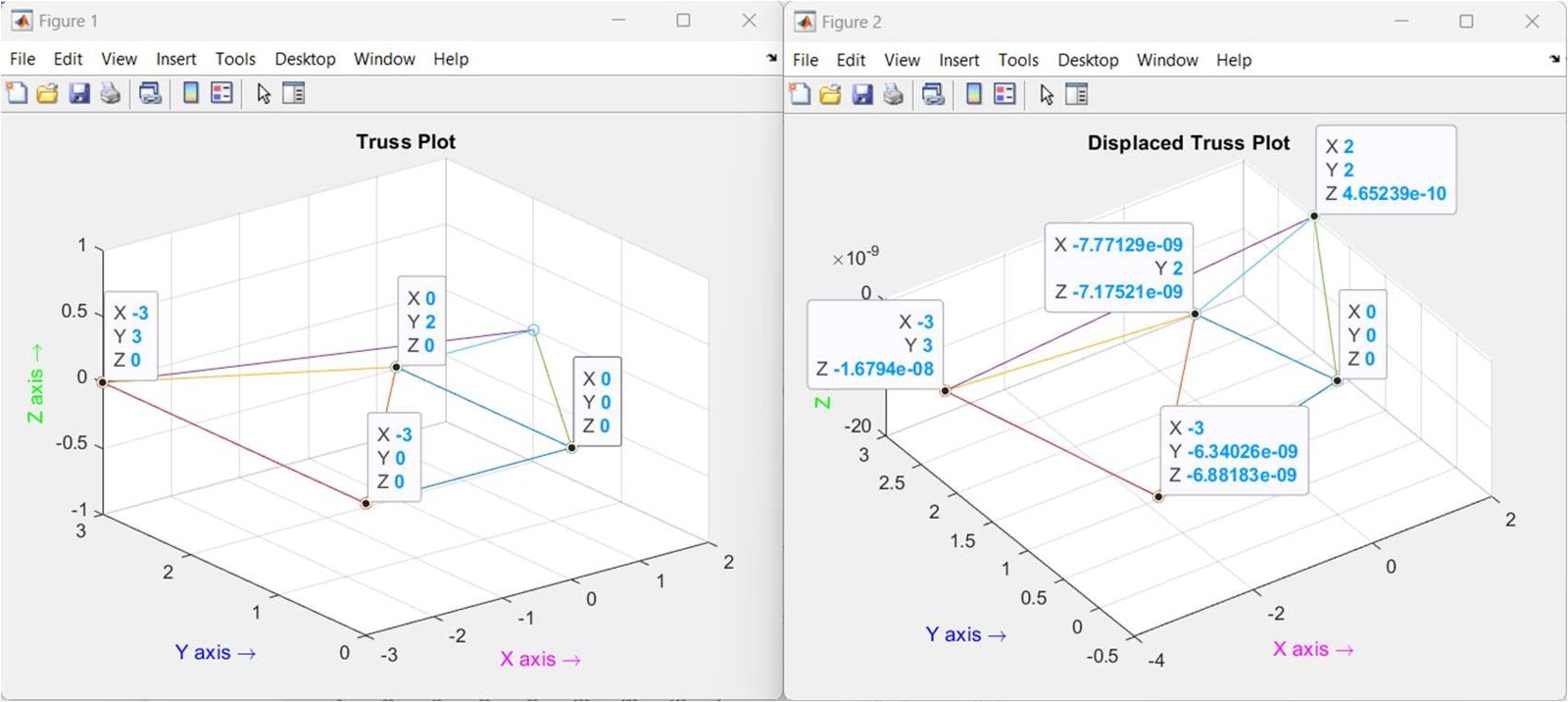
Task: Select data tip X -3 Y 0 Z 0 in Figure 1
Action: (395, 457)
